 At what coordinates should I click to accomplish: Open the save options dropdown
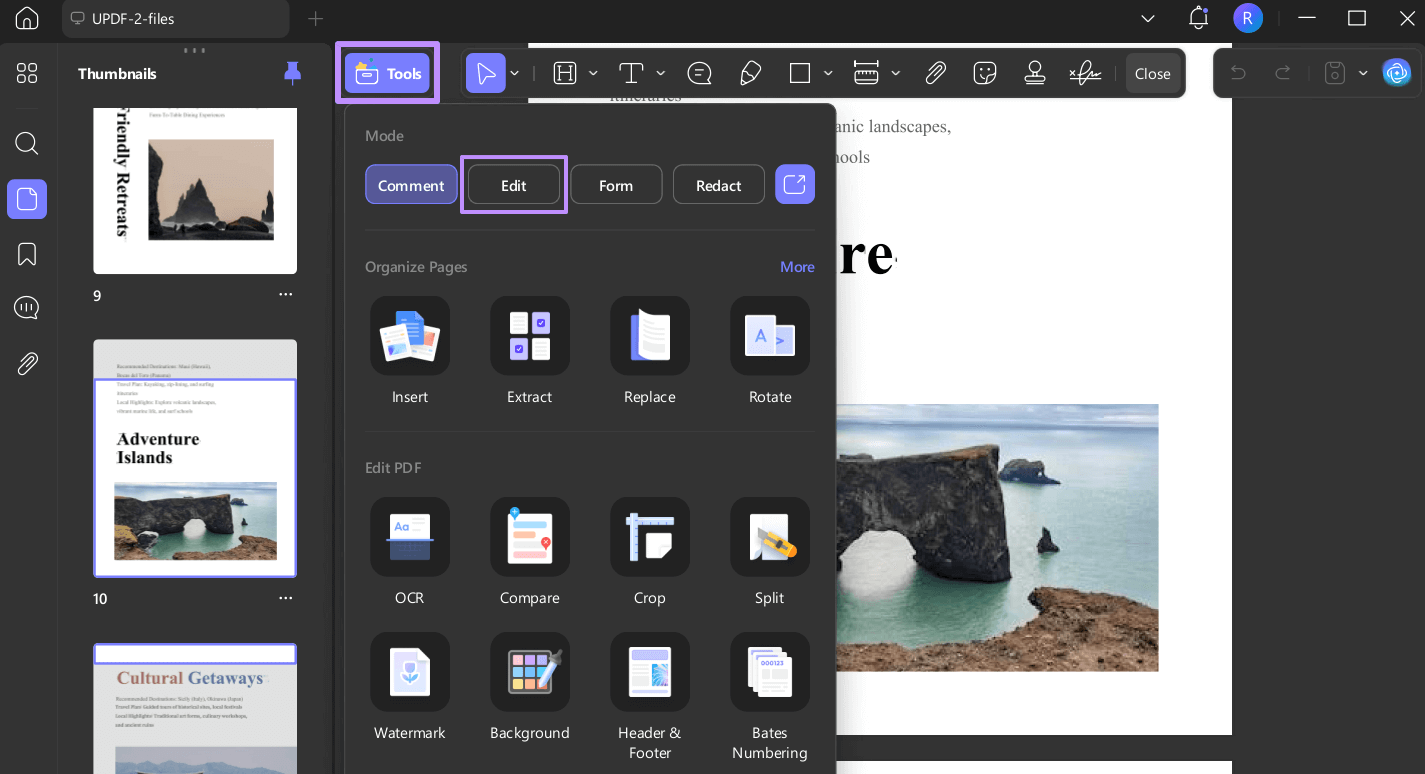click(x=1362, y=73)
